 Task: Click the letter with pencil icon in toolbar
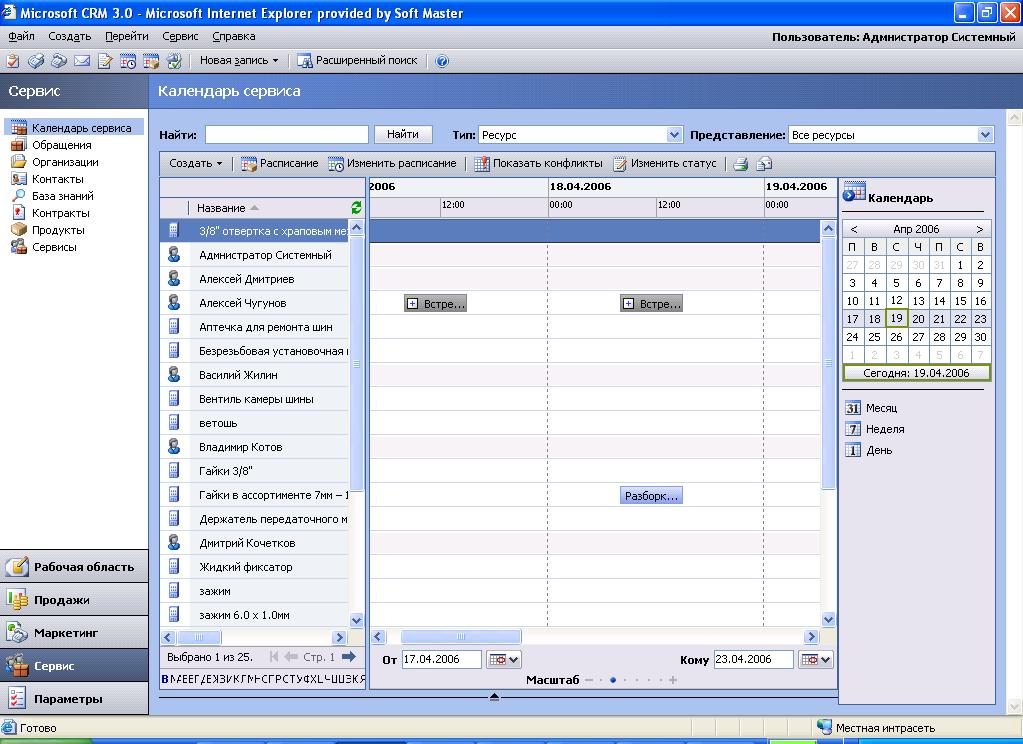tap(104, 61)
